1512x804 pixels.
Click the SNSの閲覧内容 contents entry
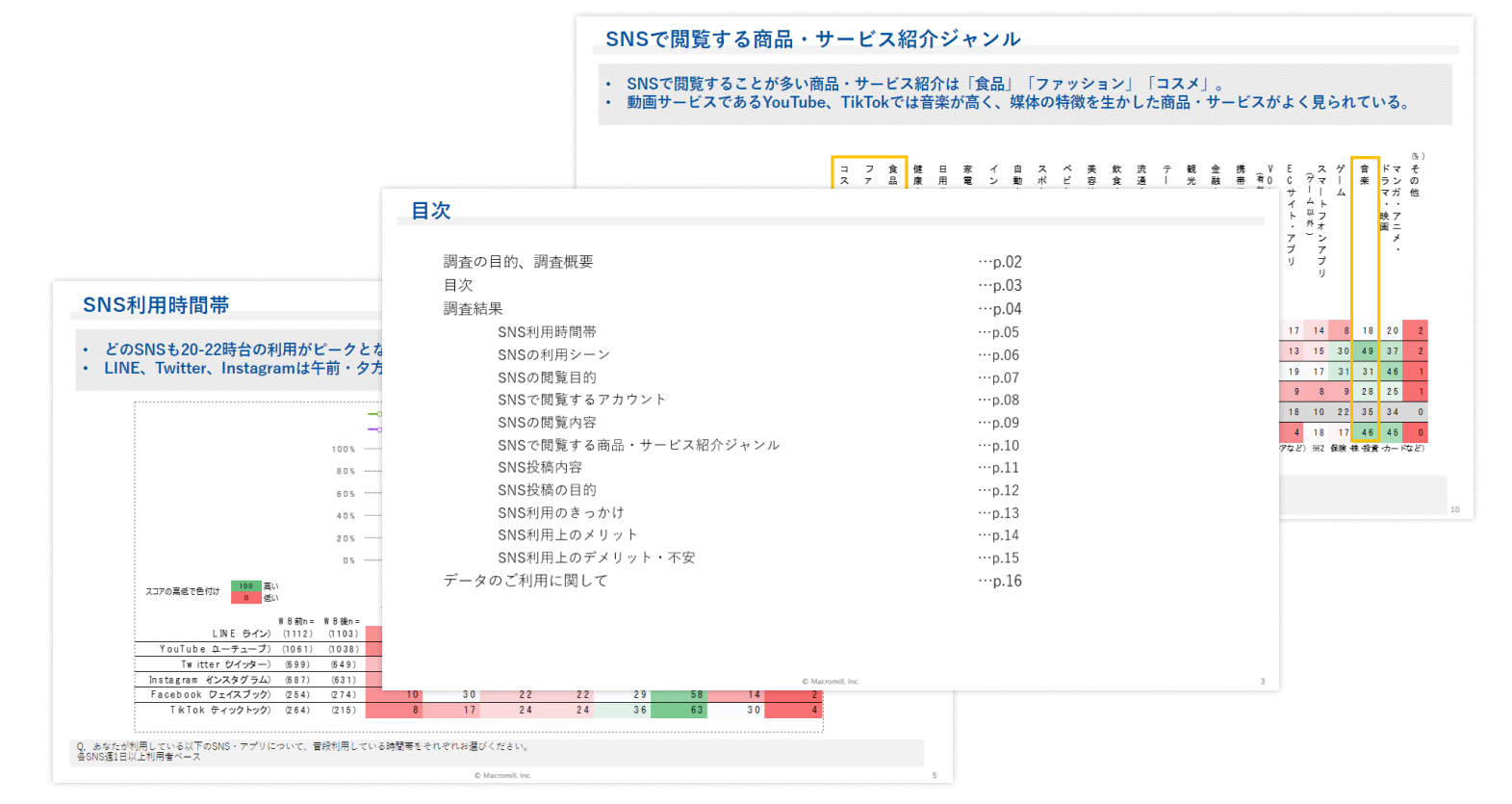(547, 423)
